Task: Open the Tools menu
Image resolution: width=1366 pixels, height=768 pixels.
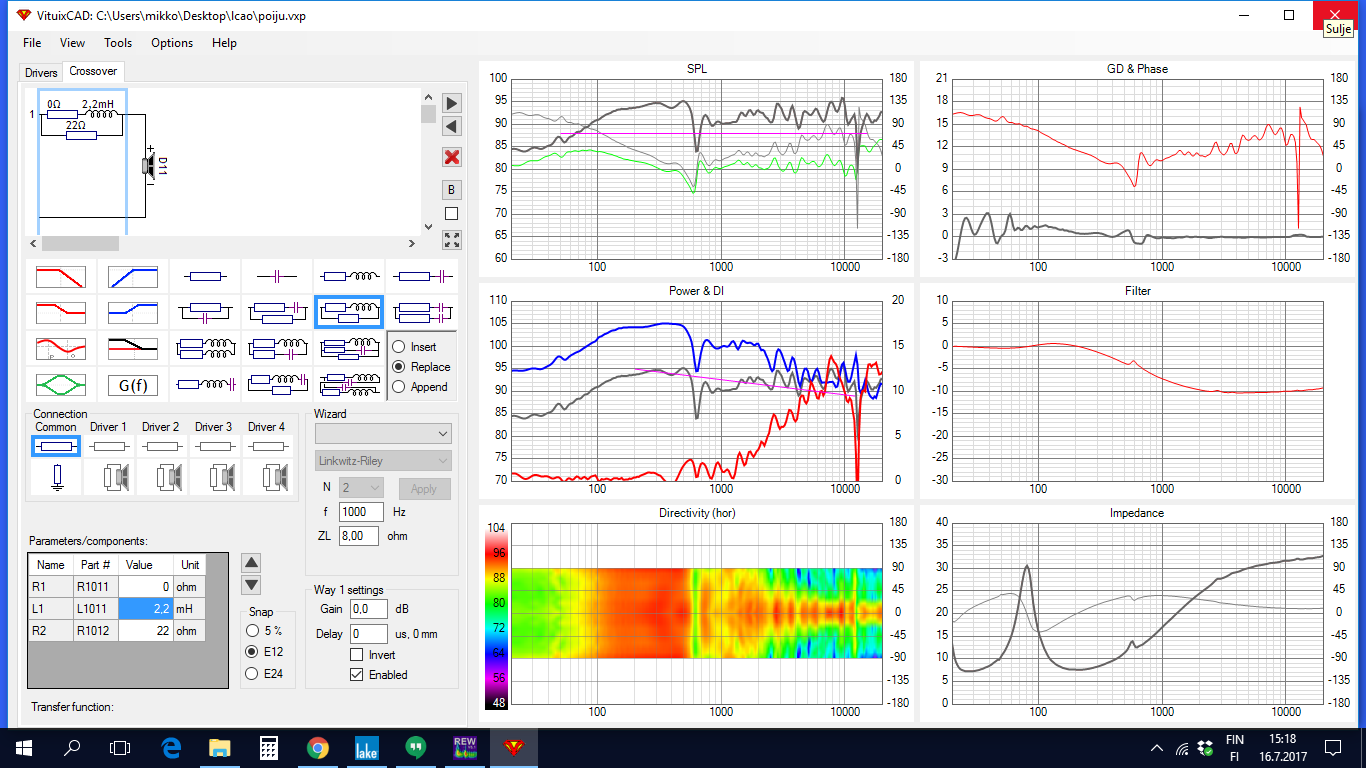Action: point(118,43)
